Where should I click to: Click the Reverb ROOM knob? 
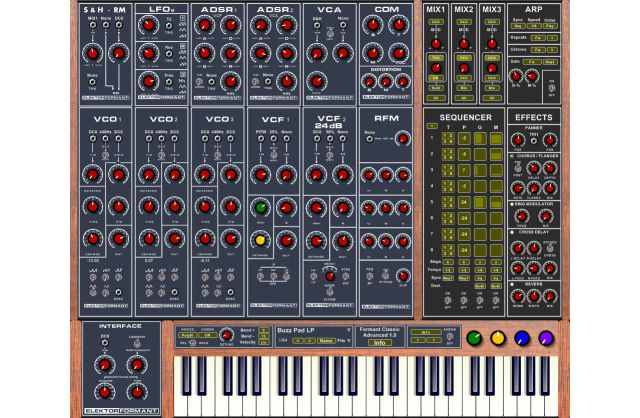[x=518, y=296]
